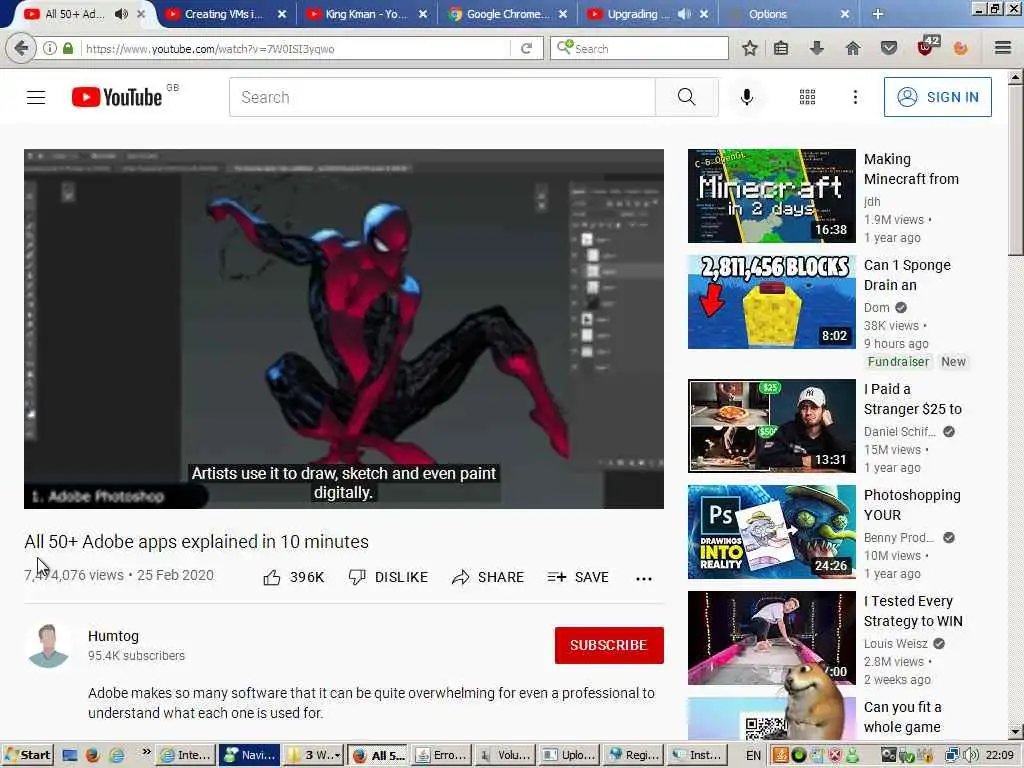Click the Fundraiser badge
Screen dimensions: 1024x768
click(x=898, y=362)
